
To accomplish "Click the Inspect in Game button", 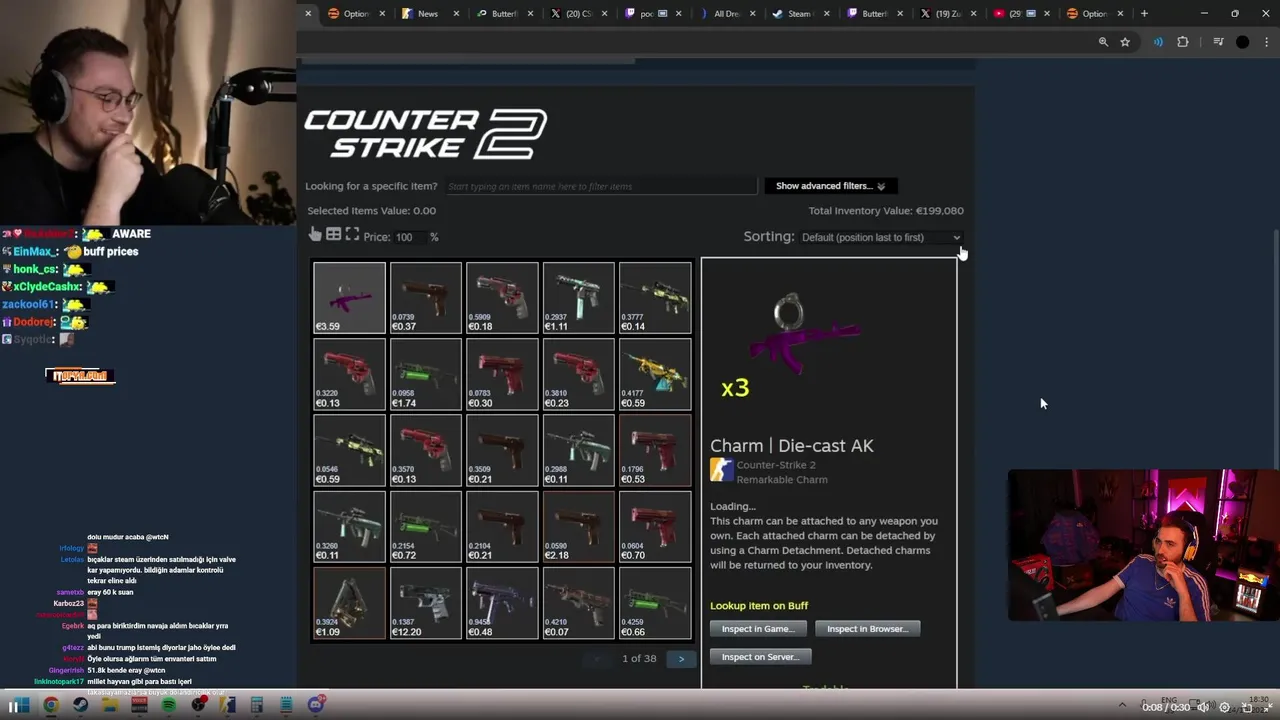I will (757, 629).
